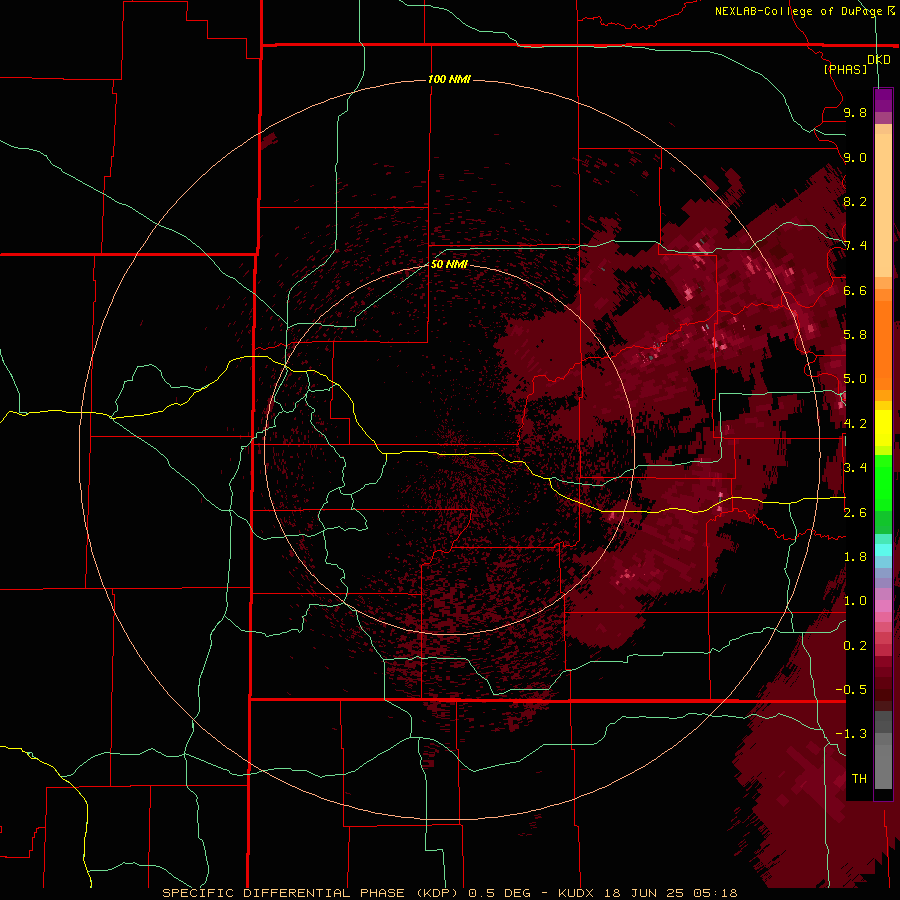The width and height of the screenshot is (900, 900).
Task: Click the 5.0 legend value
Action: (x=855, y=379)
